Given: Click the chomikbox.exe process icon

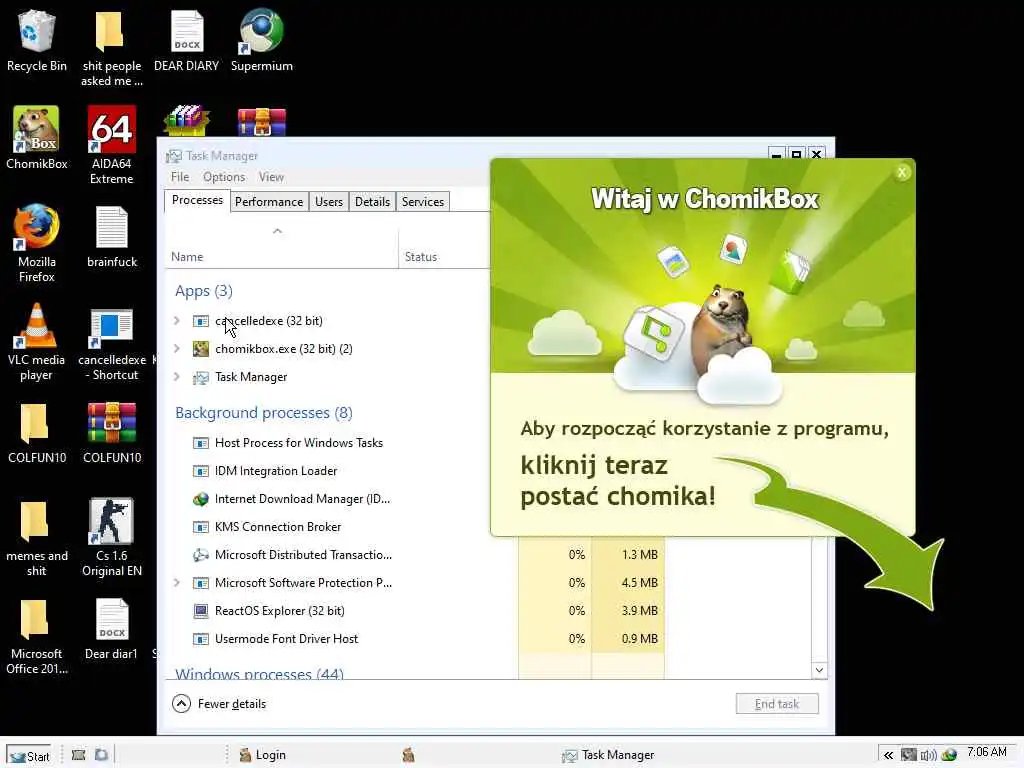Looking at the screenshot, I should click(x=200, y=349).
